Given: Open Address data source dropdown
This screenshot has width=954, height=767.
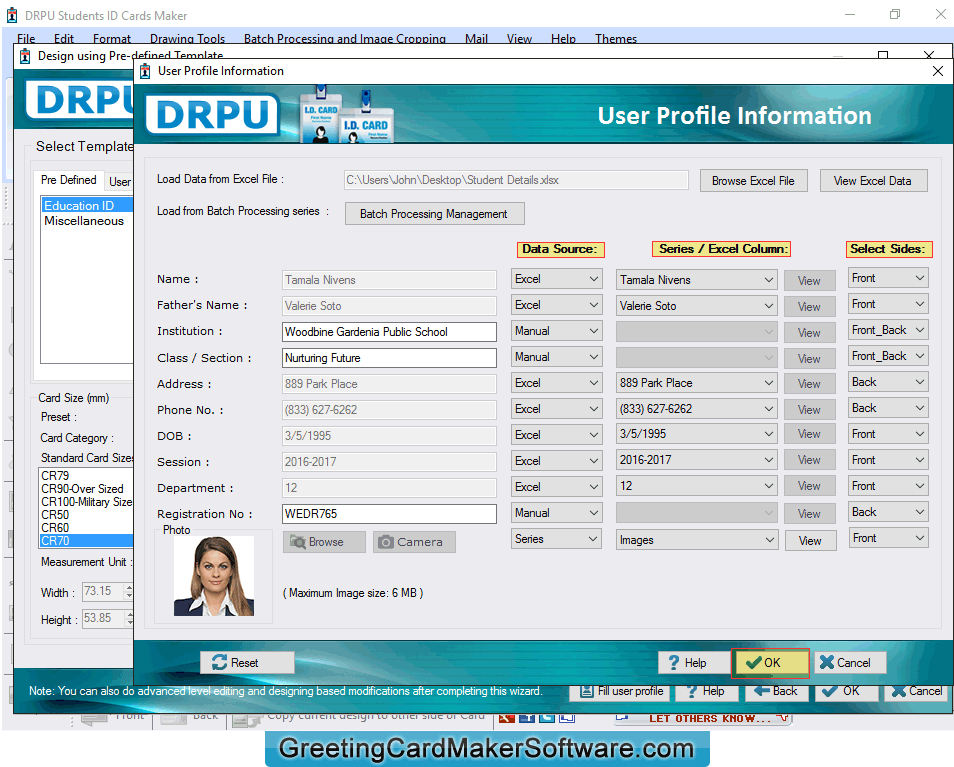Looking at the screenshot, I should [x=556, y=383].
